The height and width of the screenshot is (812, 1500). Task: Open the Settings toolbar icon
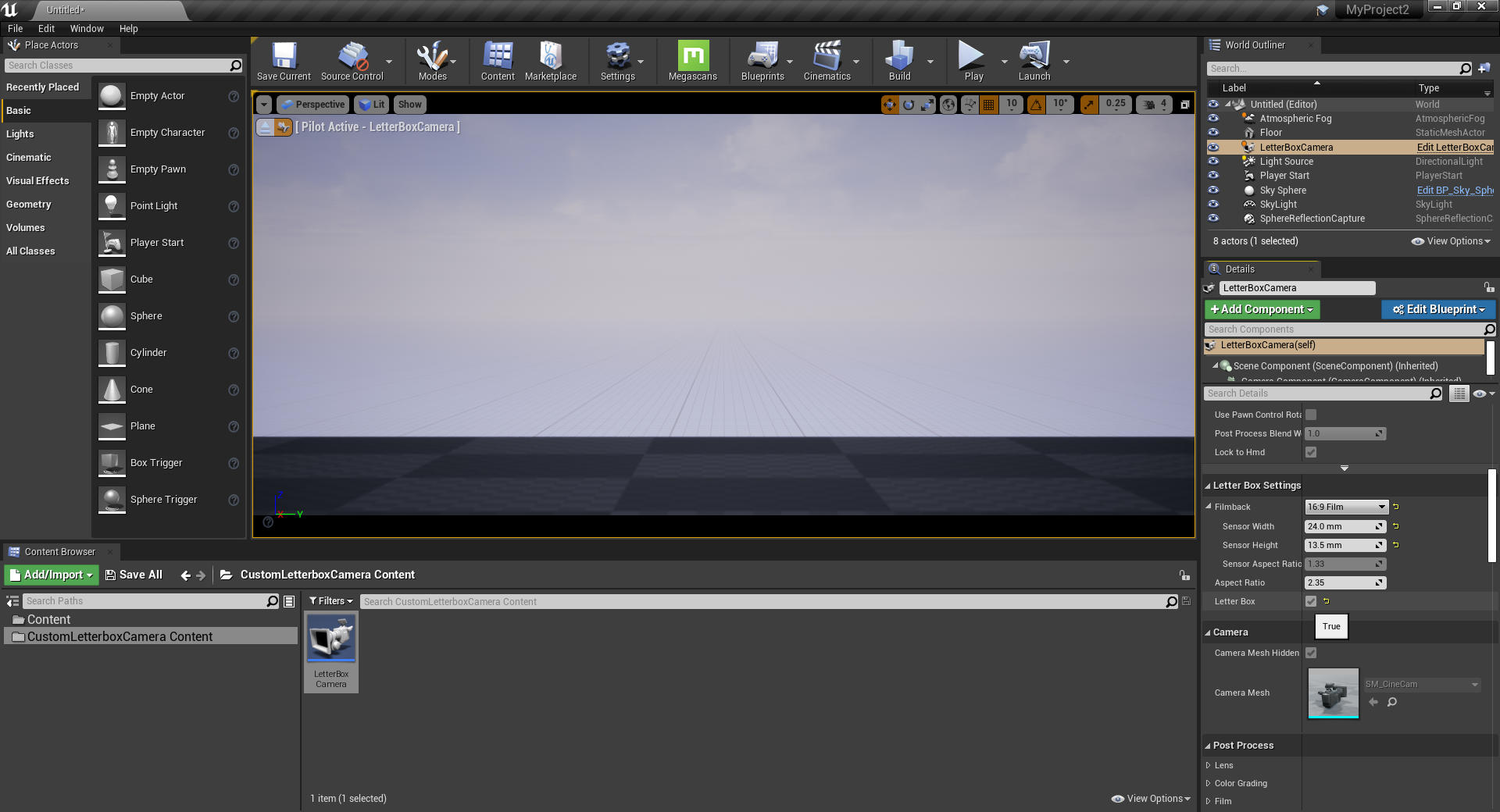point(617,61)
